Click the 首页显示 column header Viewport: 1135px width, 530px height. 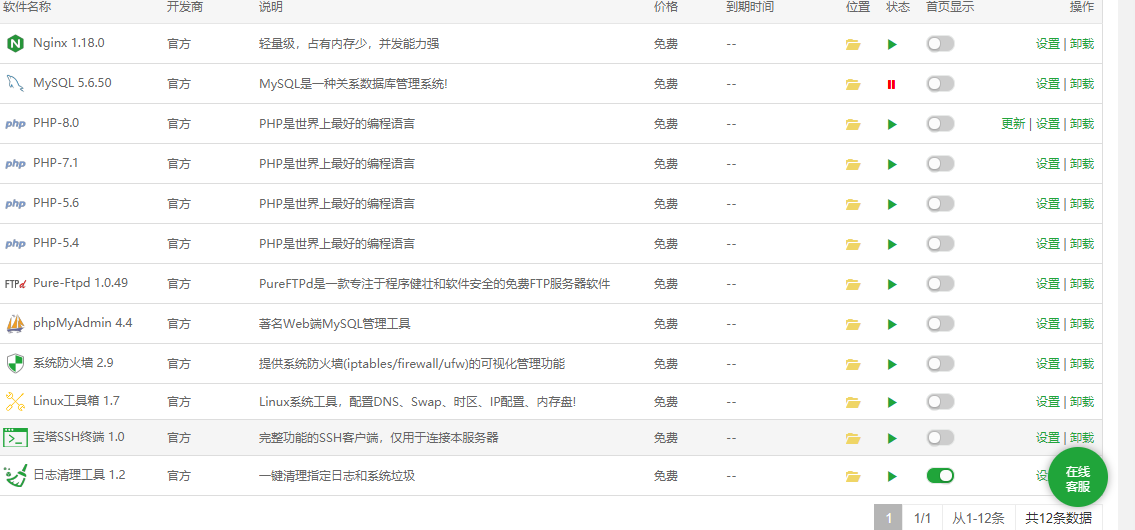950,7
